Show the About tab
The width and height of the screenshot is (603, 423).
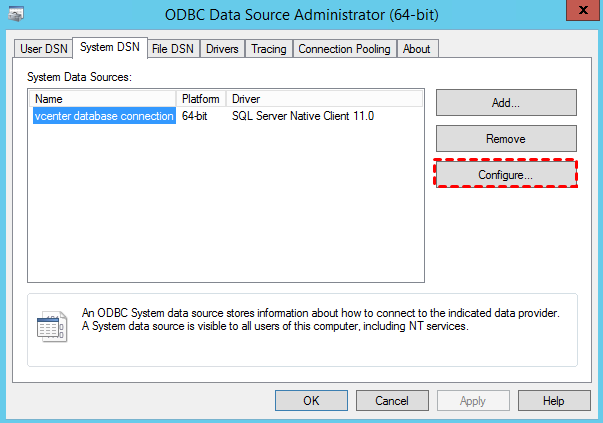[416, 49]
